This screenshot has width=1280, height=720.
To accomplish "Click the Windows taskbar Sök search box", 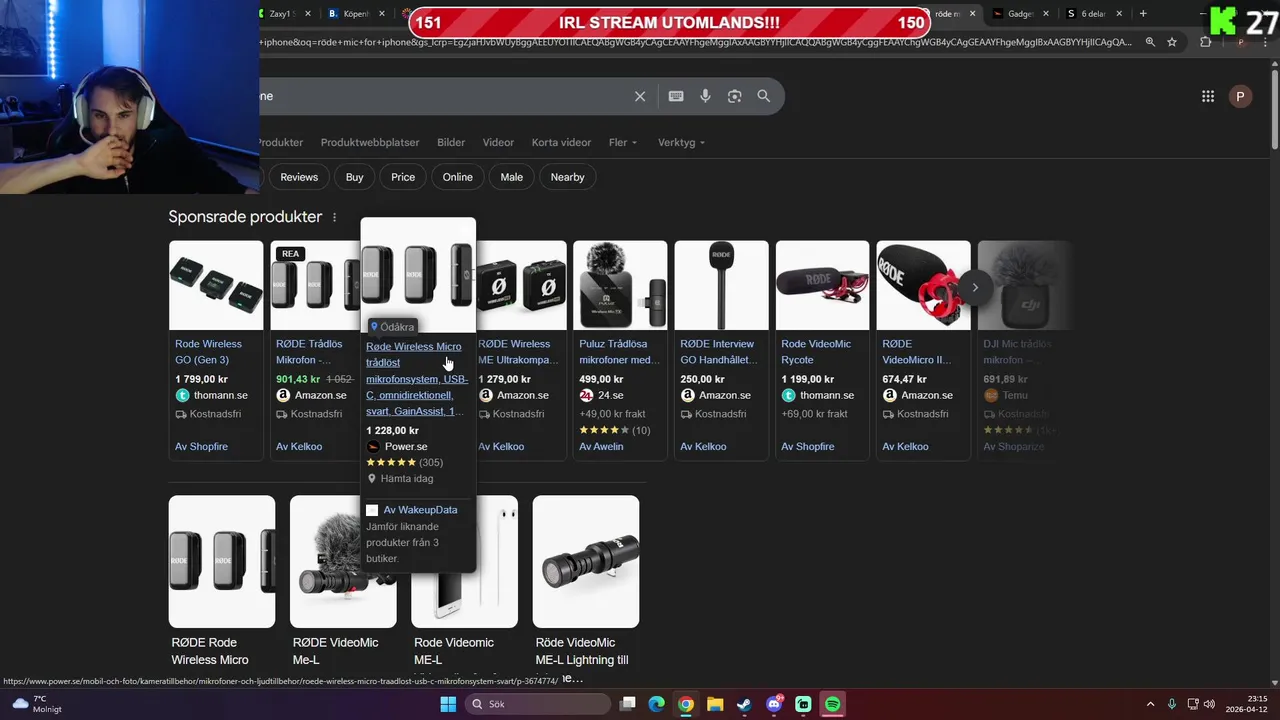I will coord(538,704).
